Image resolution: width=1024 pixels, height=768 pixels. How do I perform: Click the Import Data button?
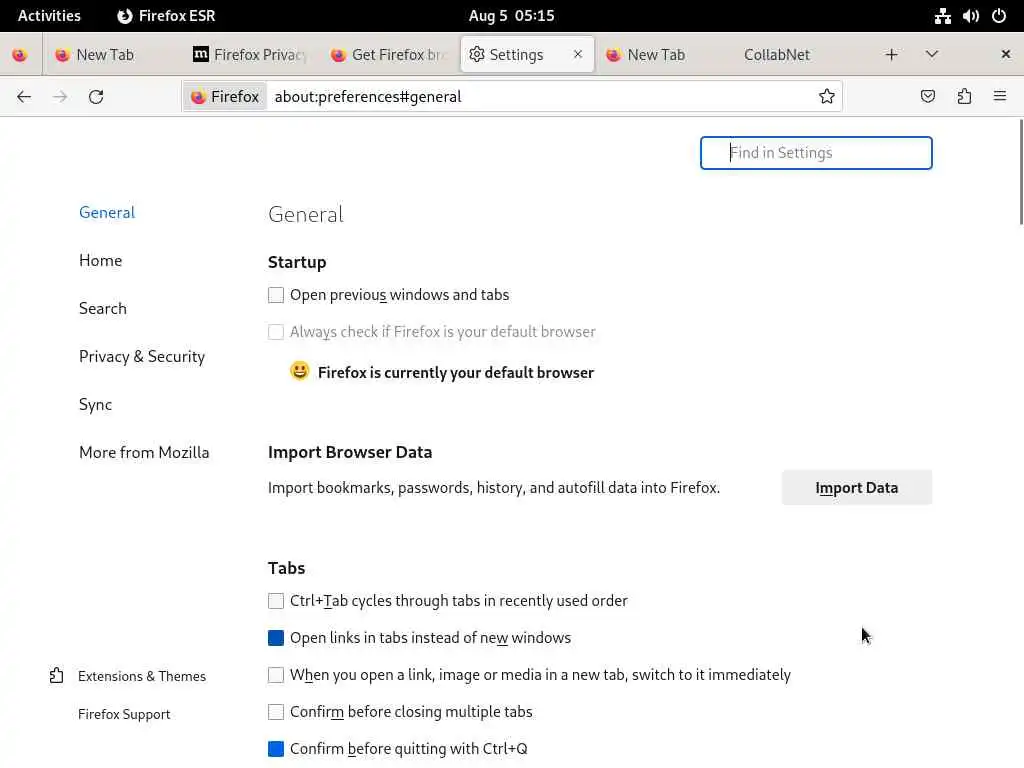pyautogui.click(x=856, y=488)
